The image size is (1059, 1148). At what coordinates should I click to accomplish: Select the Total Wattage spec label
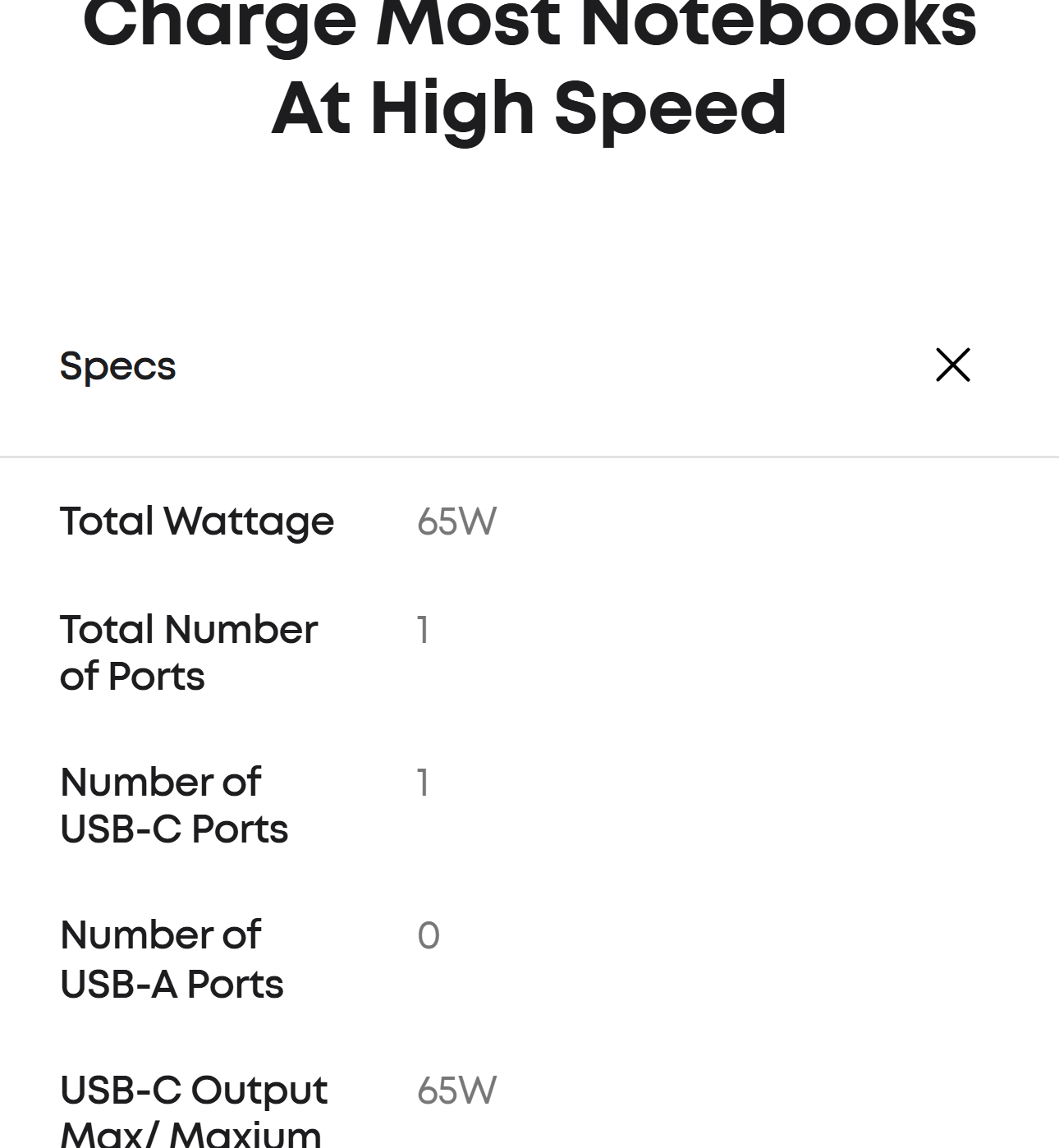[196, 521]
